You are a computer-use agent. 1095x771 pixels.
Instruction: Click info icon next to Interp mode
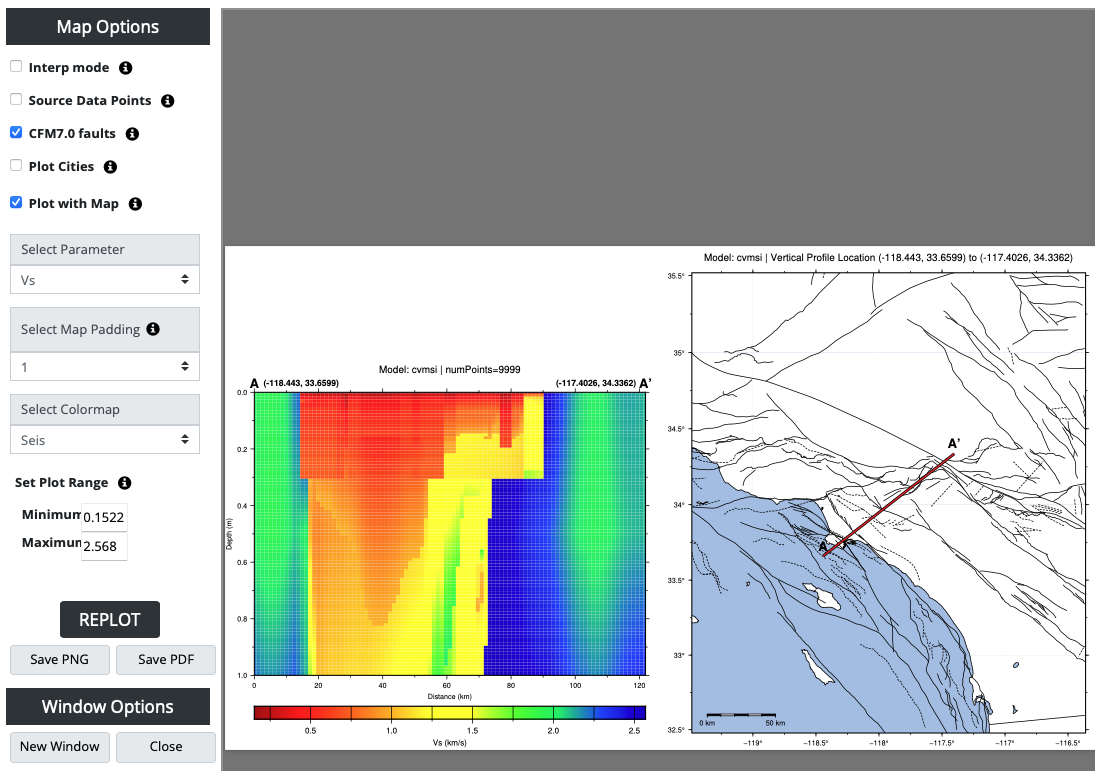point(125,68)
